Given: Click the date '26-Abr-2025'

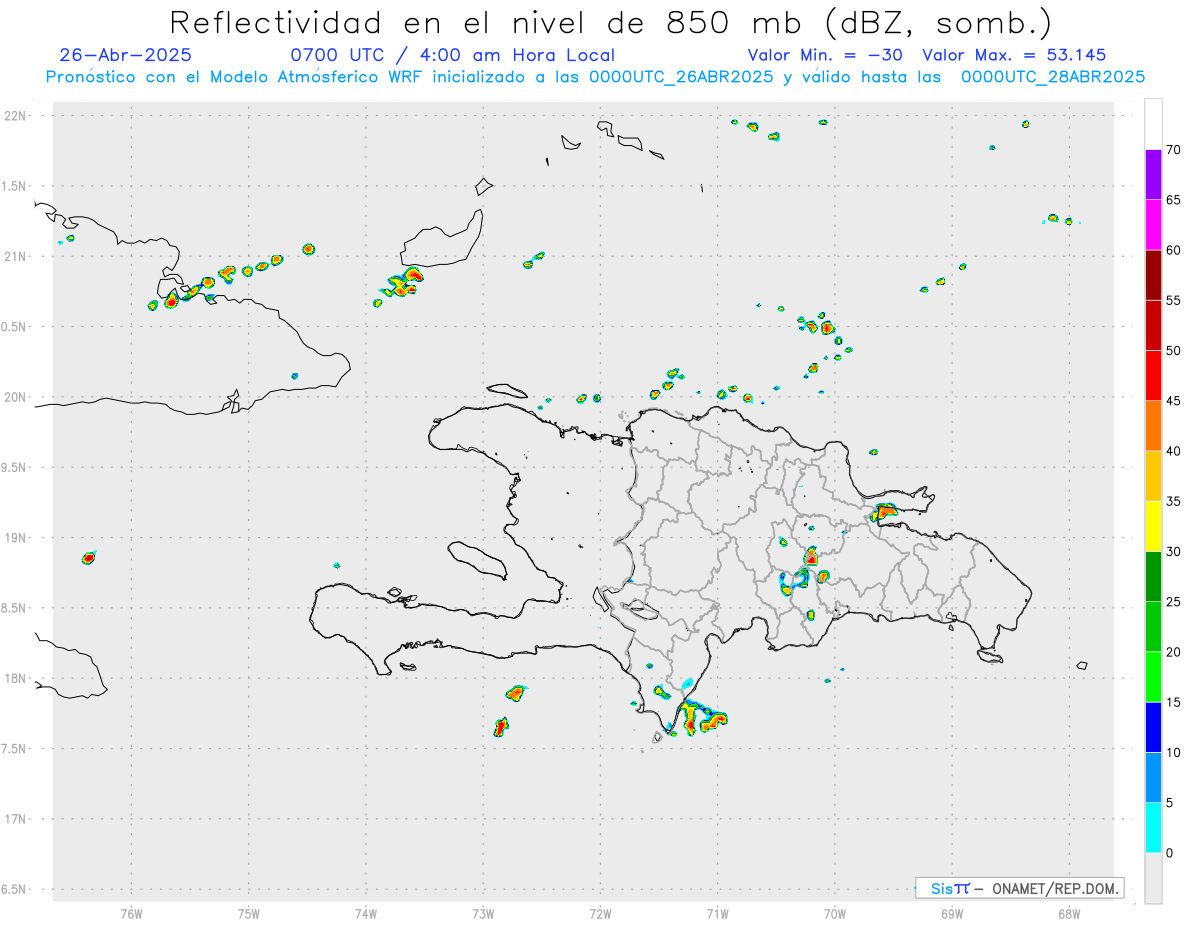Looking at the screenshot, I should coord(125,55).
